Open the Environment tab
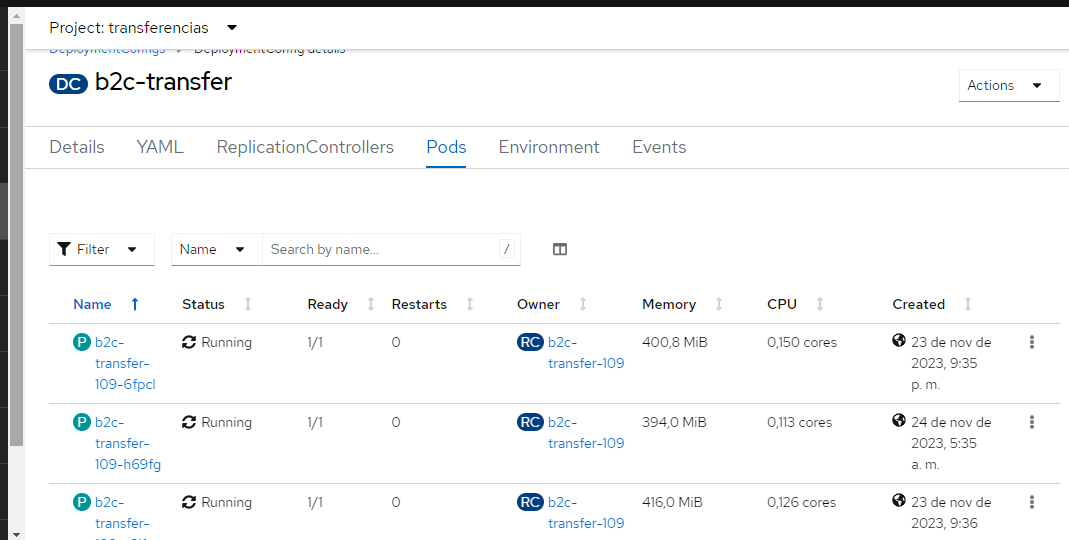Screen dimensions: 1069x540 click(549, 147)
